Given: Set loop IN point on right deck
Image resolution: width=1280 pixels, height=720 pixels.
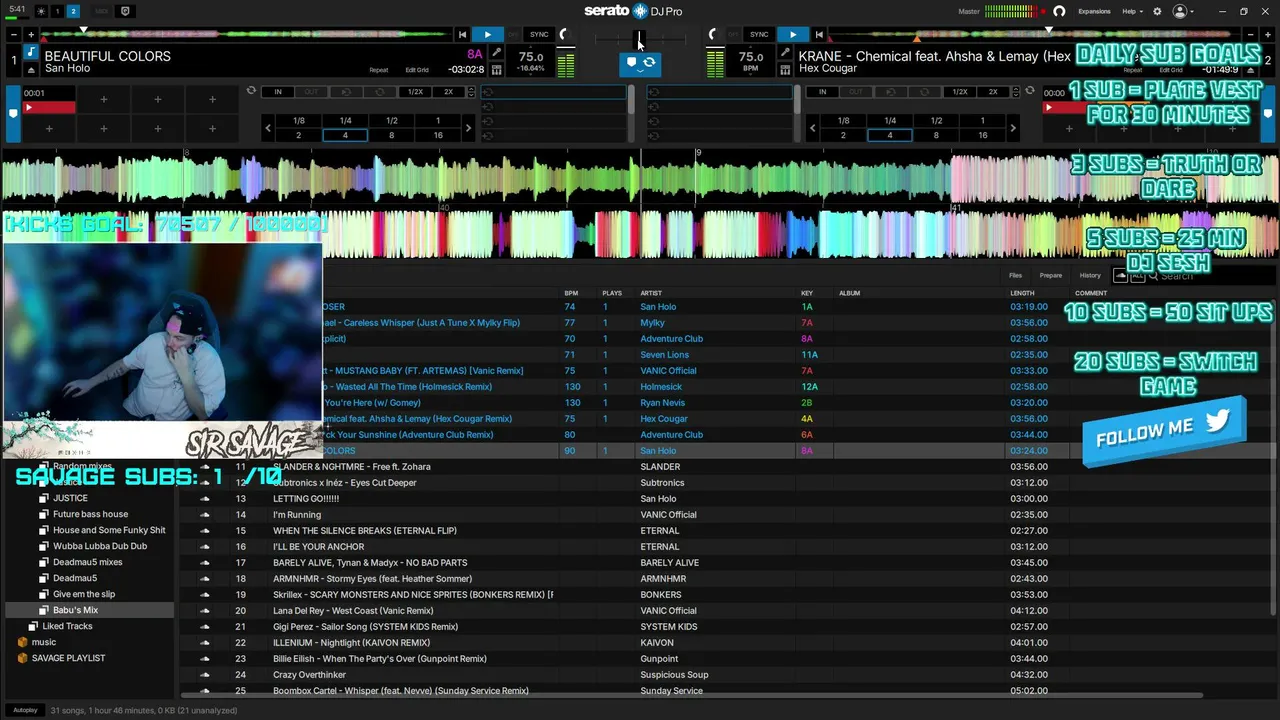Looking at the screenshot, I should (823, 92).
